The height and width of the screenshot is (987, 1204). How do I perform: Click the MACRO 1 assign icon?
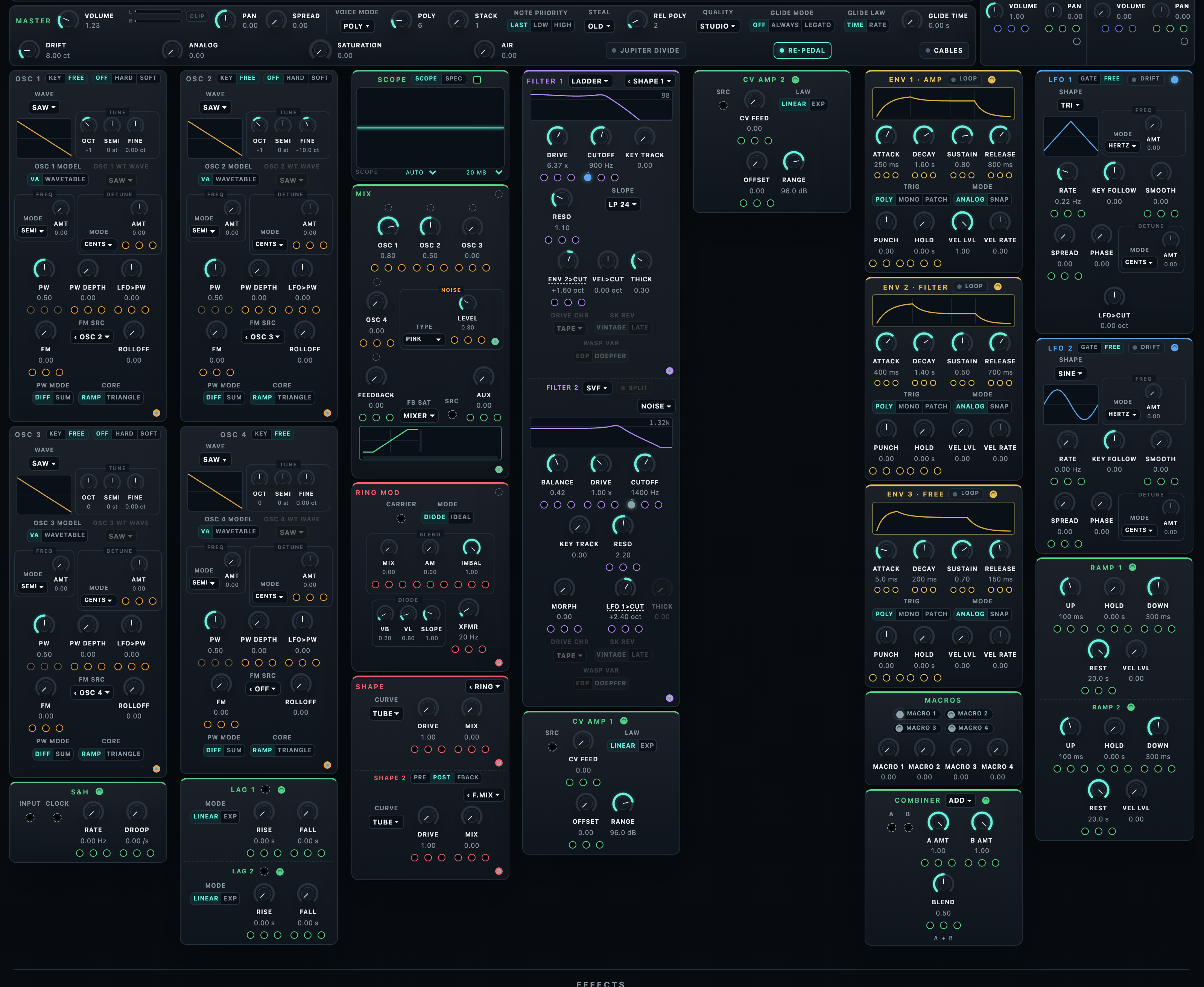click(x=900, y=714)
